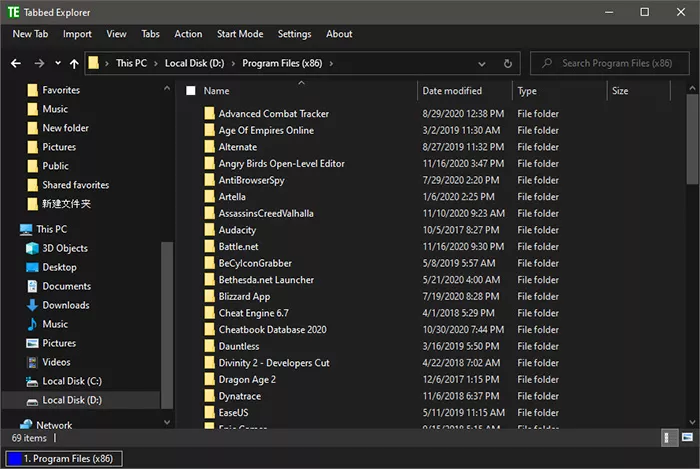Click the Documents icon in sidebar
The width and height of the screenshot is (700, 469).
tap(32, 286)
